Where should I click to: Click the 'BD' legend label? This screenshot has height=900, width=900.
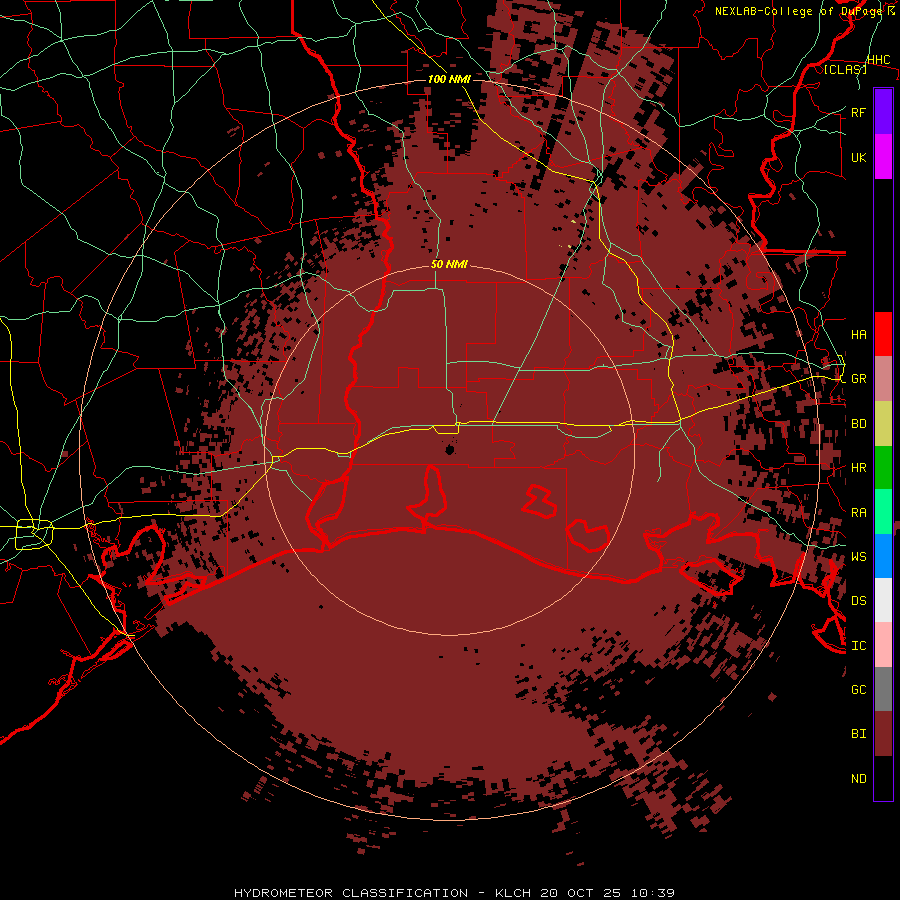coord(858,424)
